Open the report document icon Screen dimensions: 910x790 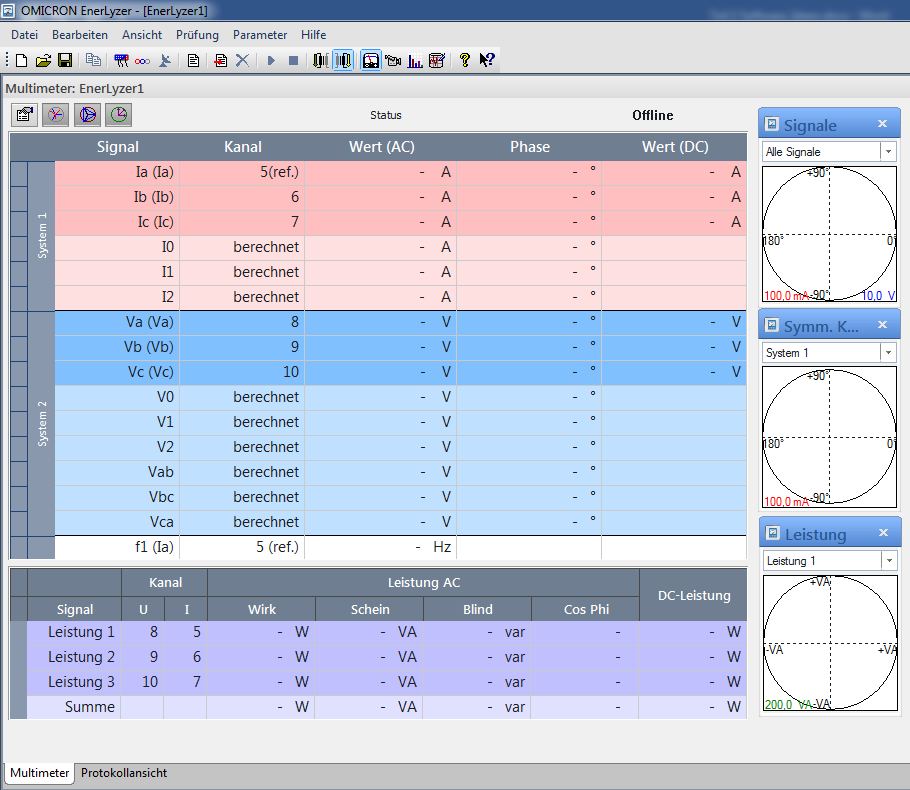pos(193,60)
